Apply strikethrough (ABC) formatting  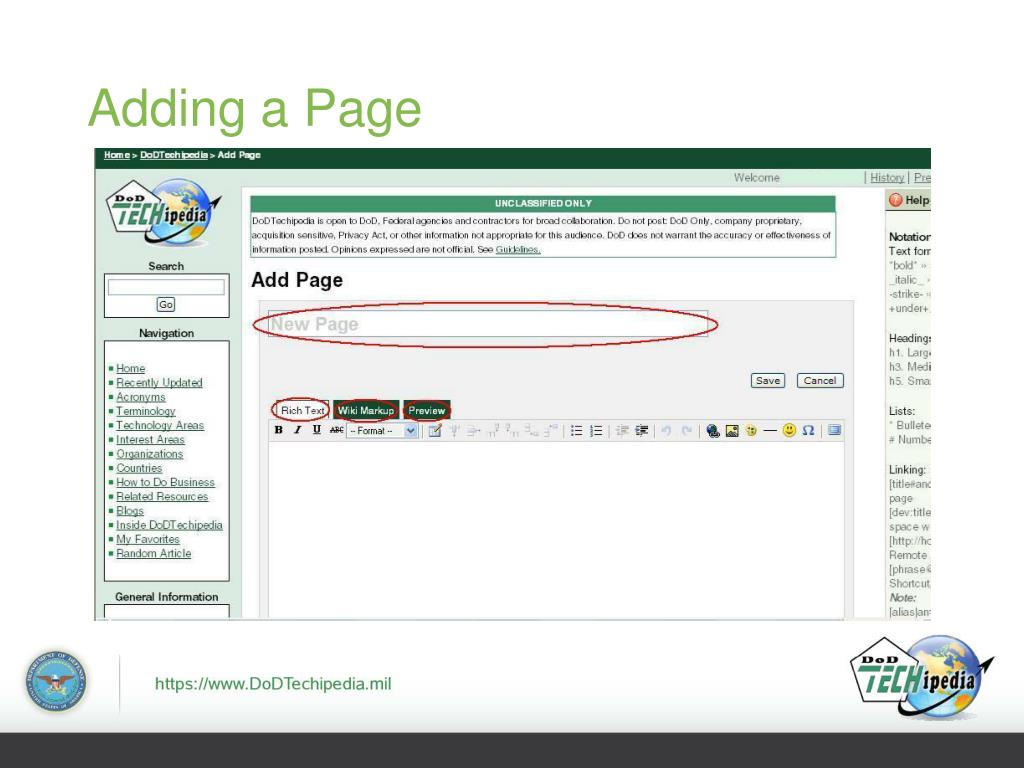coord(336,430)
